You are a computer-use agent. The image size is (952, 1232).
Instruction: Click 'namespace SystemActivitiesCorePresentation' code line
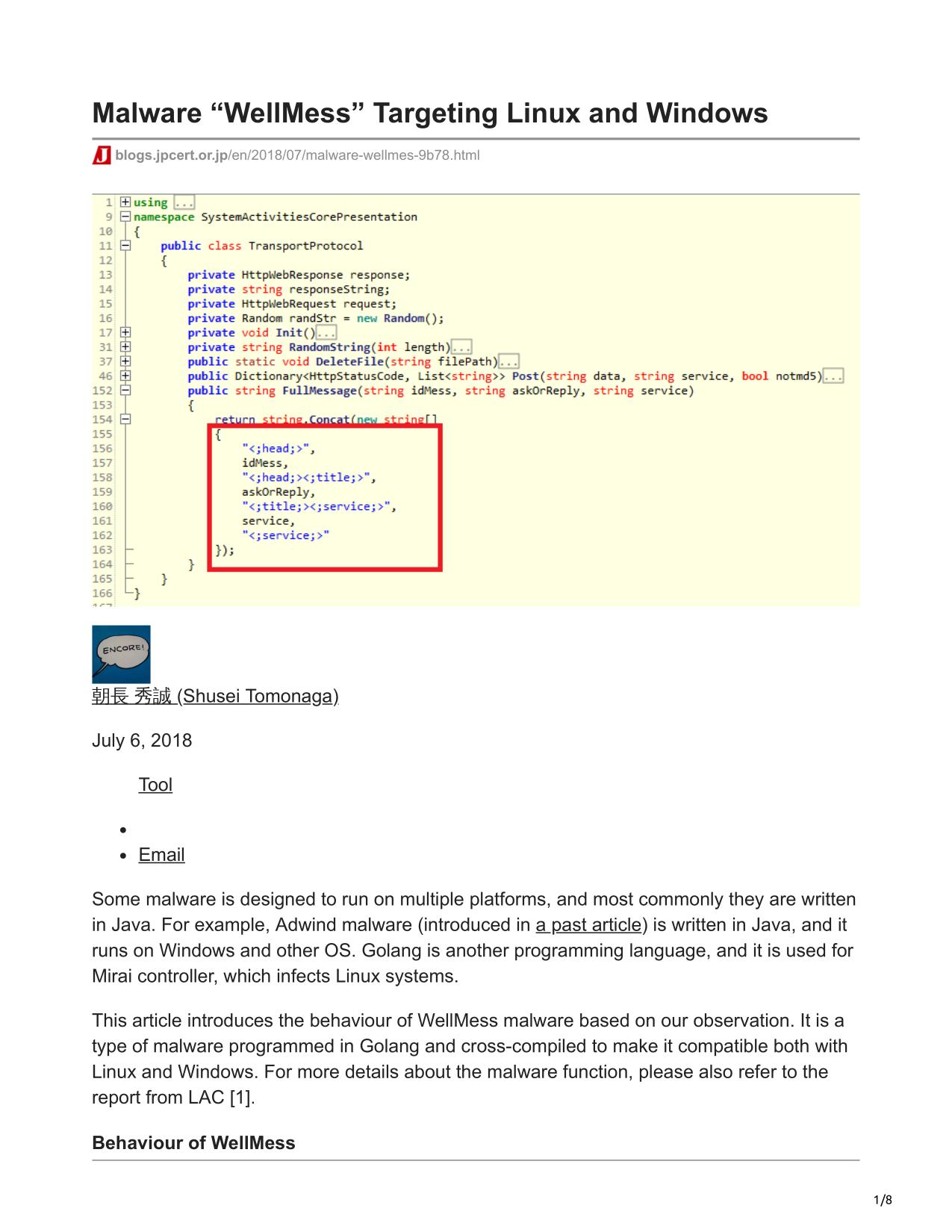pyautogui.click(x=276, y=217)
